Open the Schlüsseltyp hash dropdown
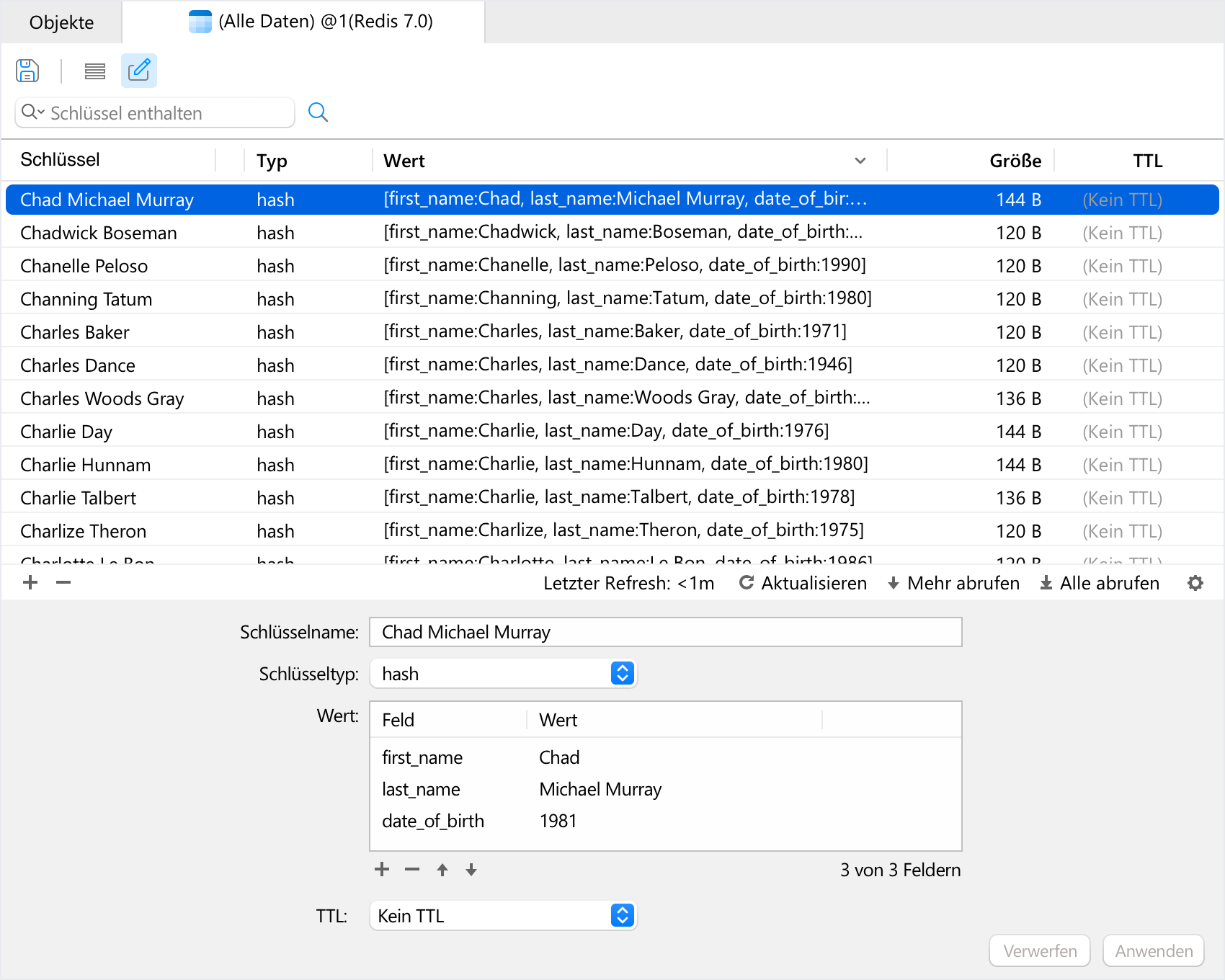The image size is (1225, 980). pos(503,674)
